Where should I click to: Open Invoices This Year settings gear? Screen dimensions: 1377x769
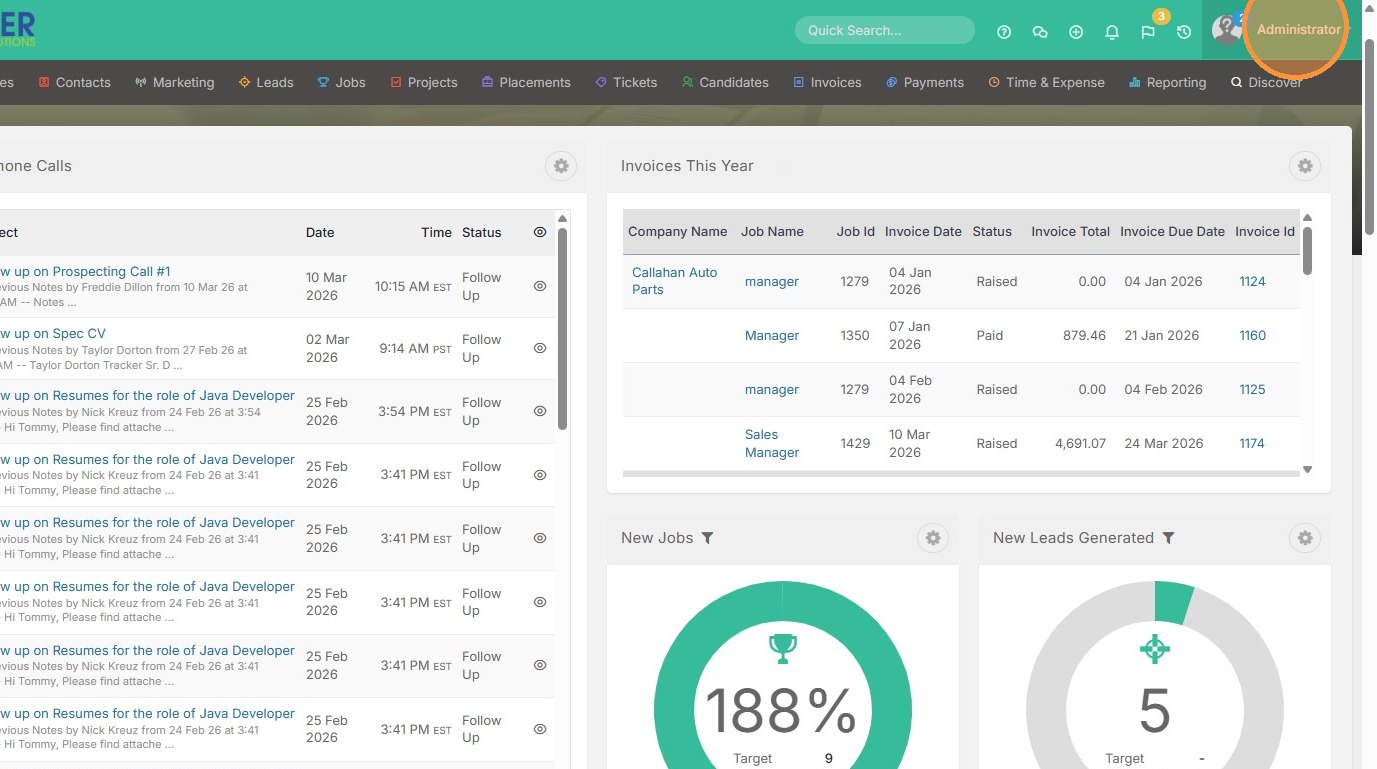click(x=1304, y=166)
